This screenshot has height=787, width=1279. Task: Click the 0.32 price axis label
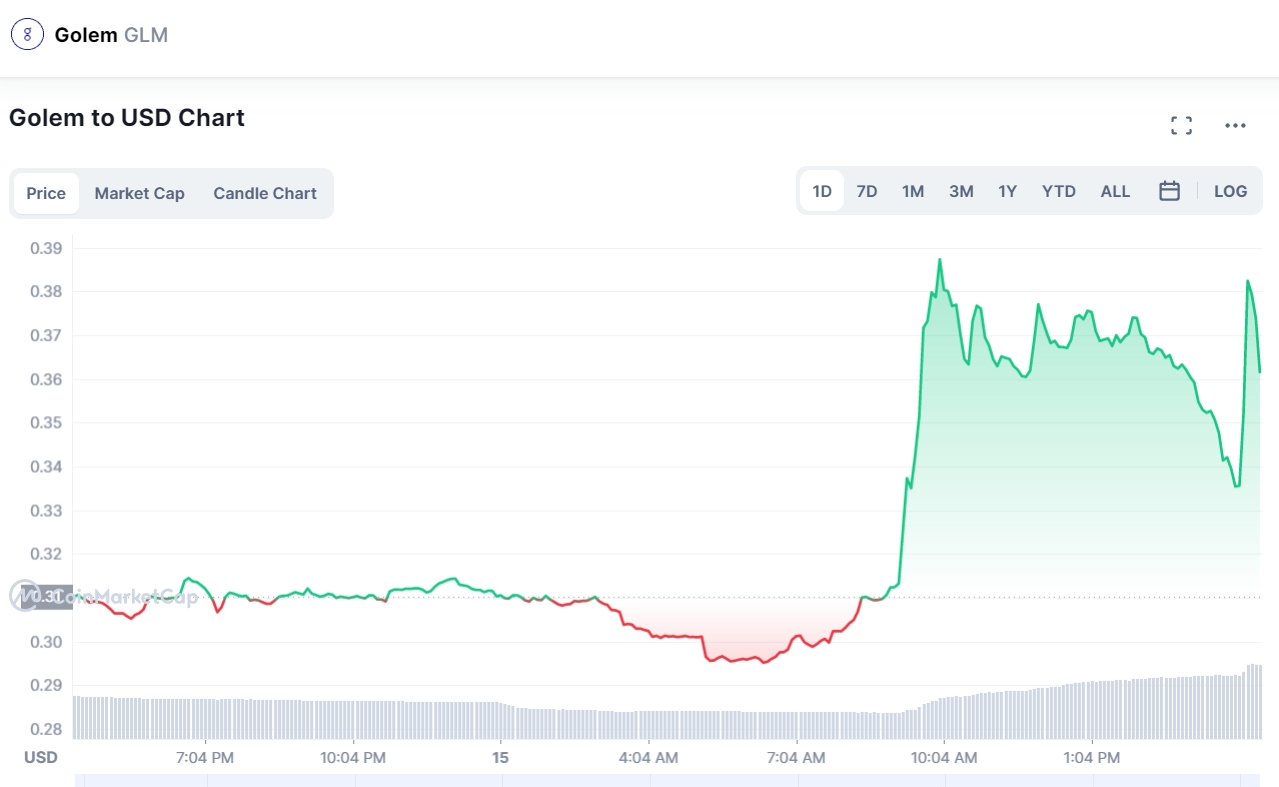click(x=46, y=554)
